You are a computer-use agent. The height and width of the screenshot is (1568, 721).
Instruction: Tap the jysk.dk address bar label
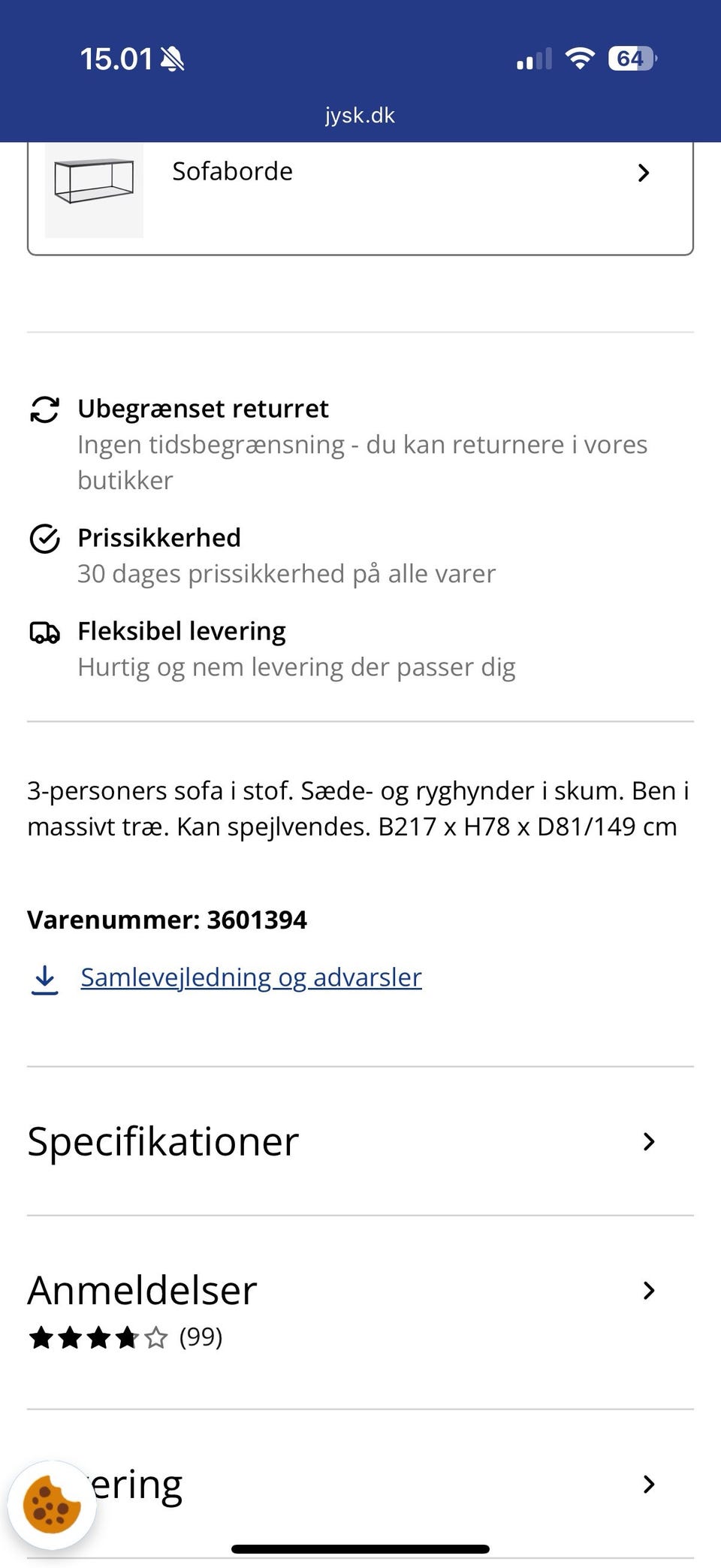point(360,115)
